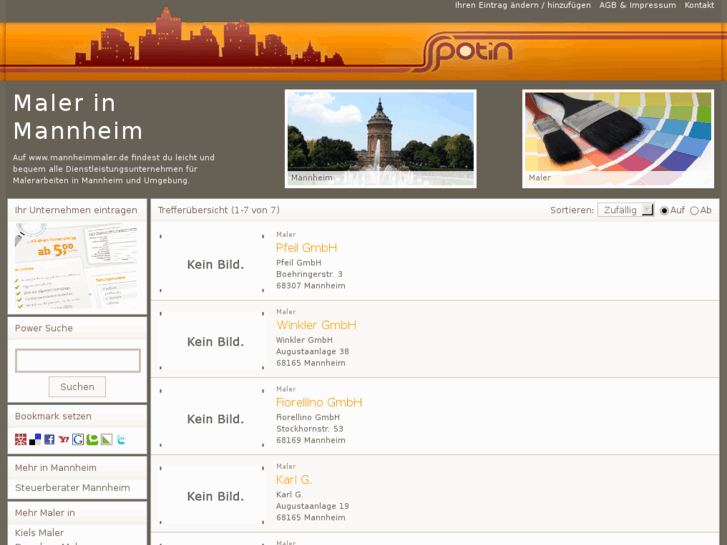Bookmark page with Technorati green icon
This screenshot has width=727, height=545.
(92, 439)
